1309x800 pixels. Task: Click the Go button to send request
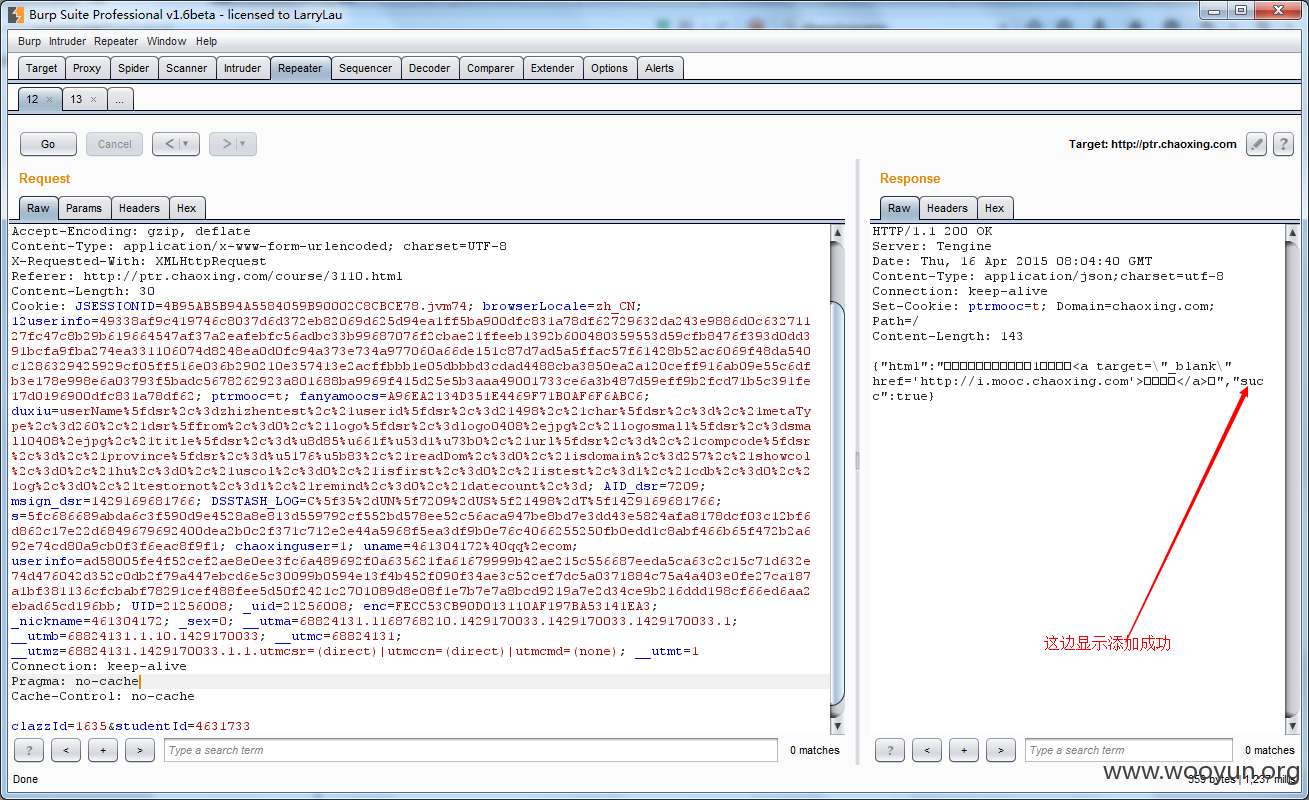(x=48, y=144)
